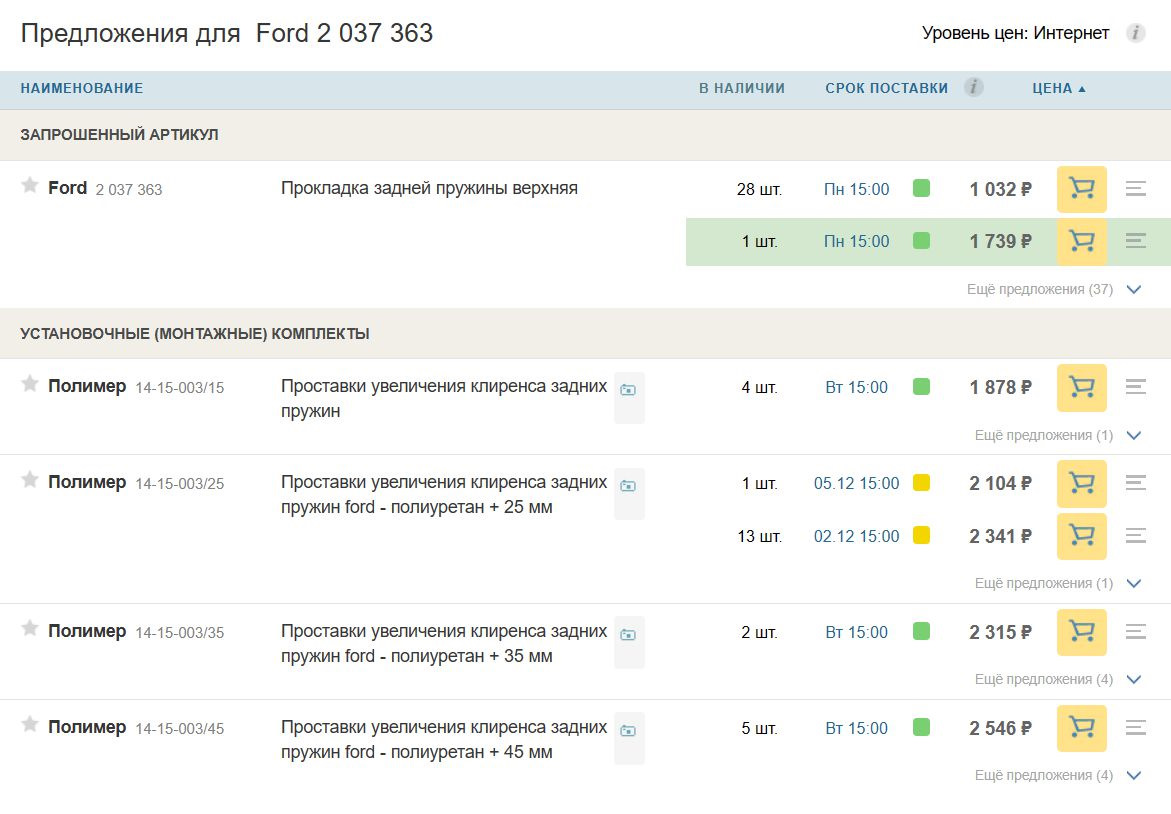The image size is (1171, 814).
Task: Open details menu icon for 2 341 ₽ offer
Action: tap(1135, 536)
